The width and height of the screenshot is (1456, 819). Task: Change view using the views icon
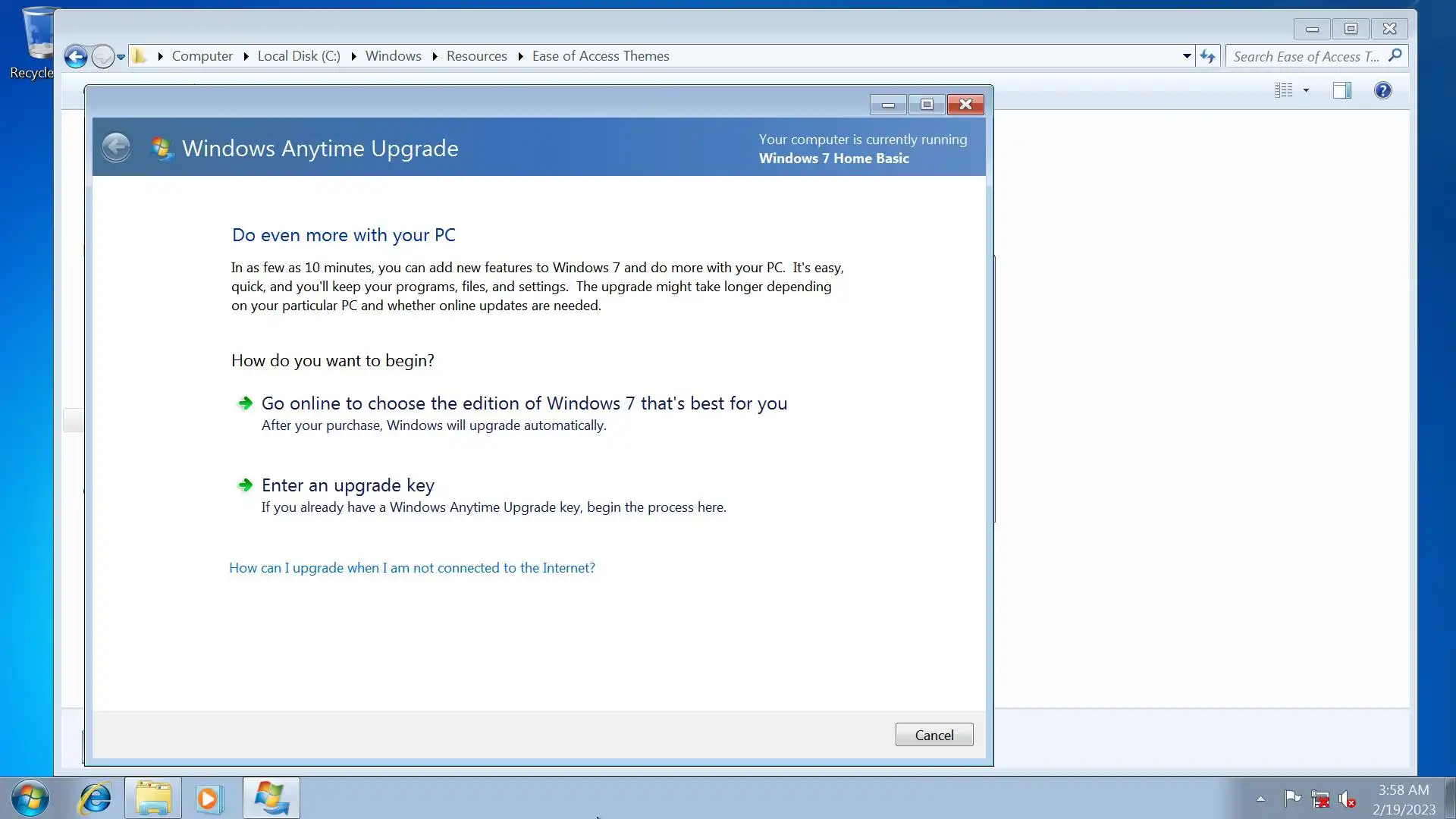click(x=1284, y=91)
